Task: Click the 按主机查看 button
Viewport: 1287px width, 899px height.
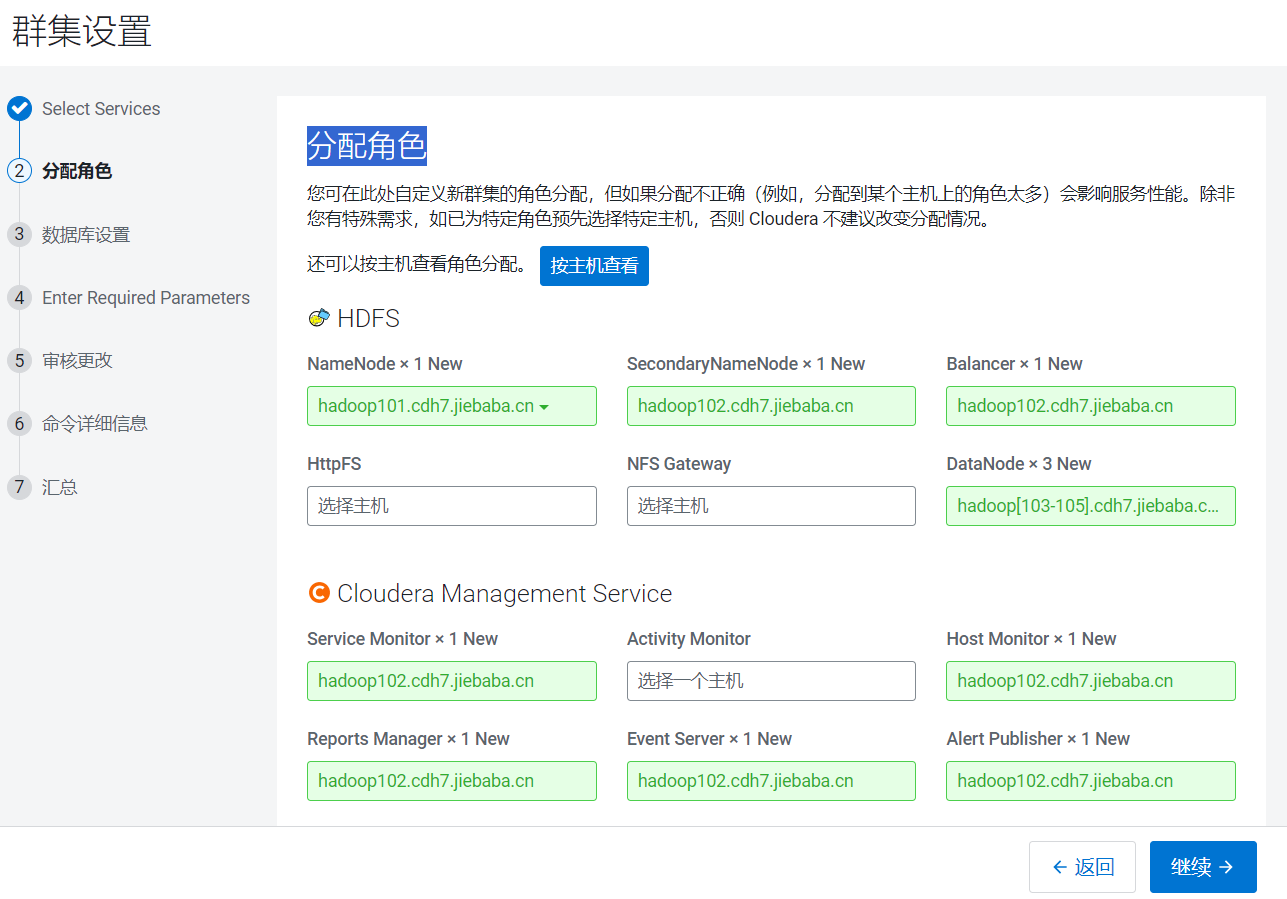Action: click(x=594, y=266)
